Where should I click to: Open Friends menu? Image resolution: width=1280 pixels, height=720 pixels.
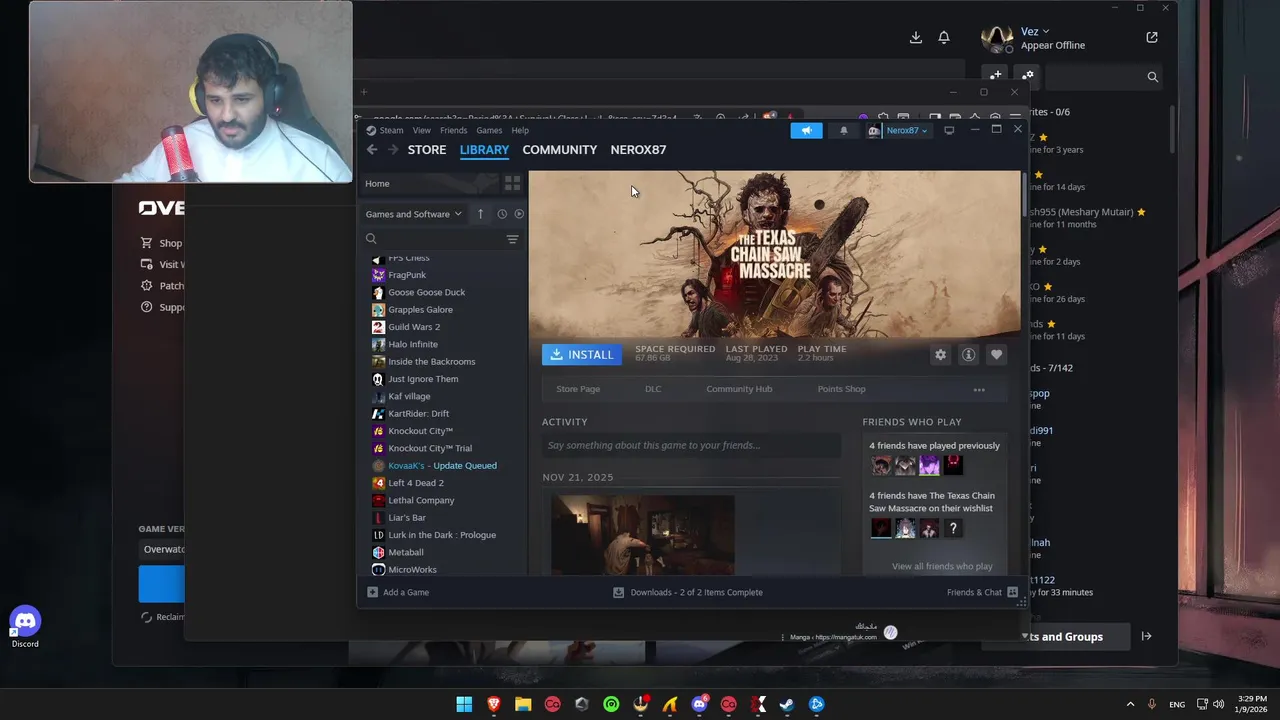point(453,130)
